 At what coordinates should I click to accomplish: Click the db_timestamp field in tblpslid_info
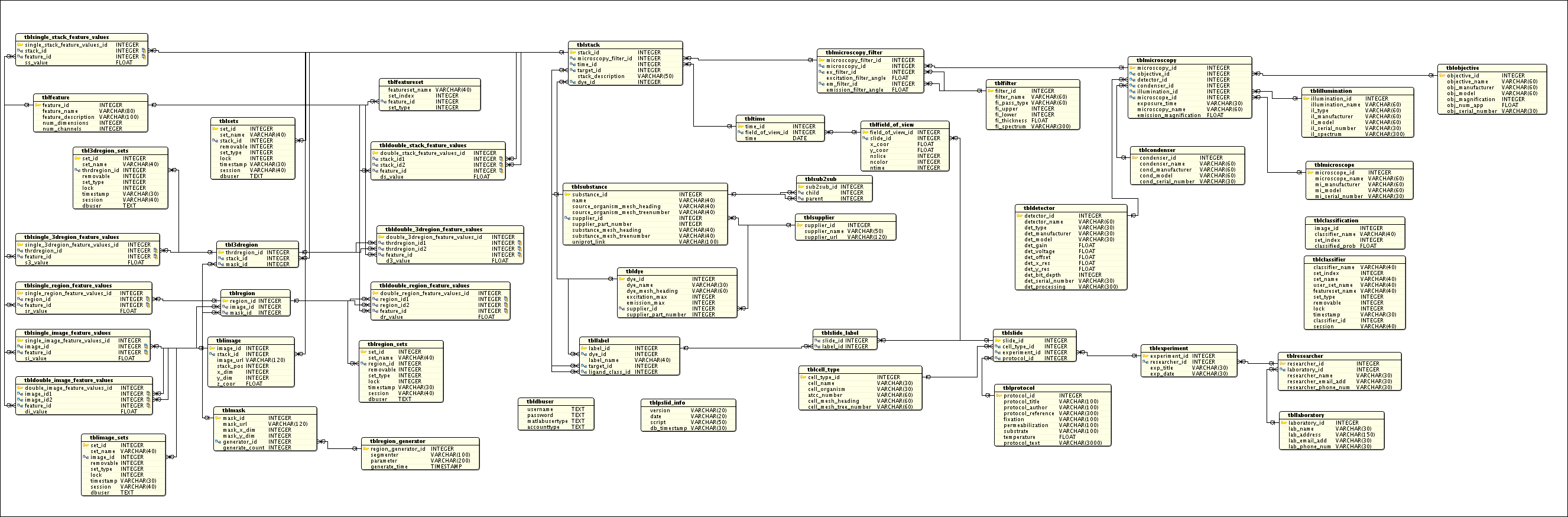[689, 428]
